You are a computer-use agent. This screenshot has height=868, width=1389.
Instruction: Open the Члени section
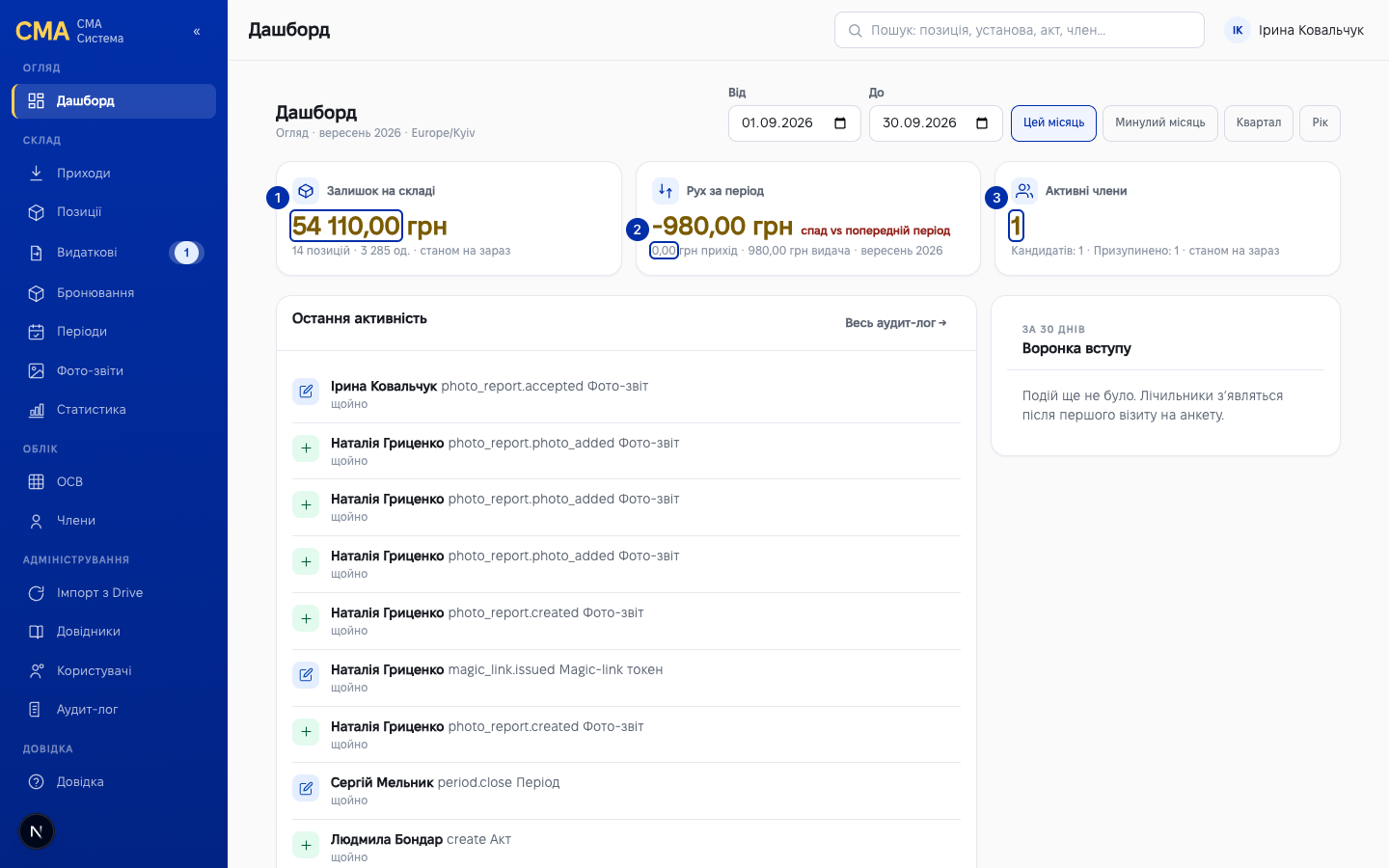point(114,521)
